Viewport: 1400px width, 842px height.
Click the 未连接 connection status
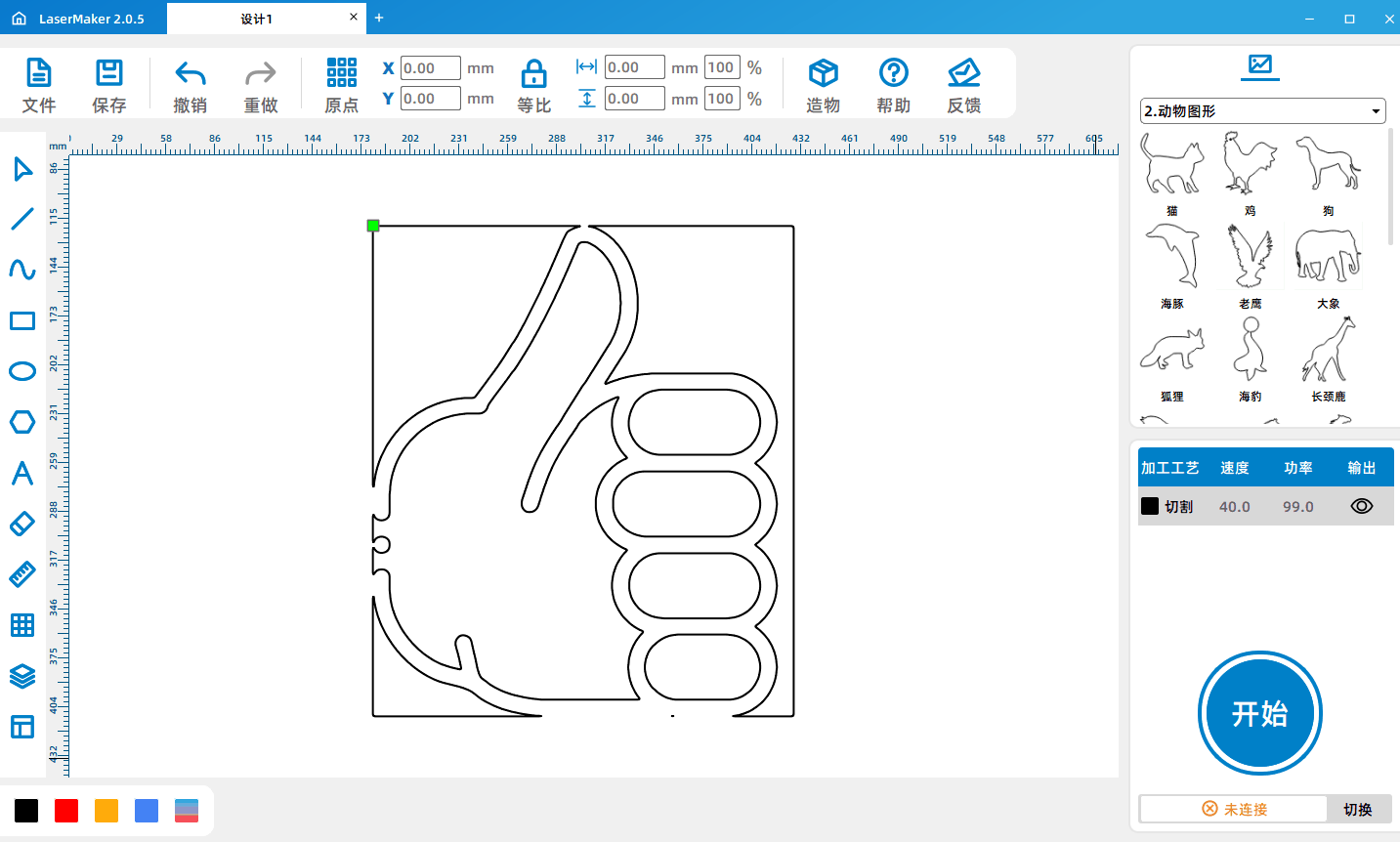pyautogui.click(x=1234, y=809)
